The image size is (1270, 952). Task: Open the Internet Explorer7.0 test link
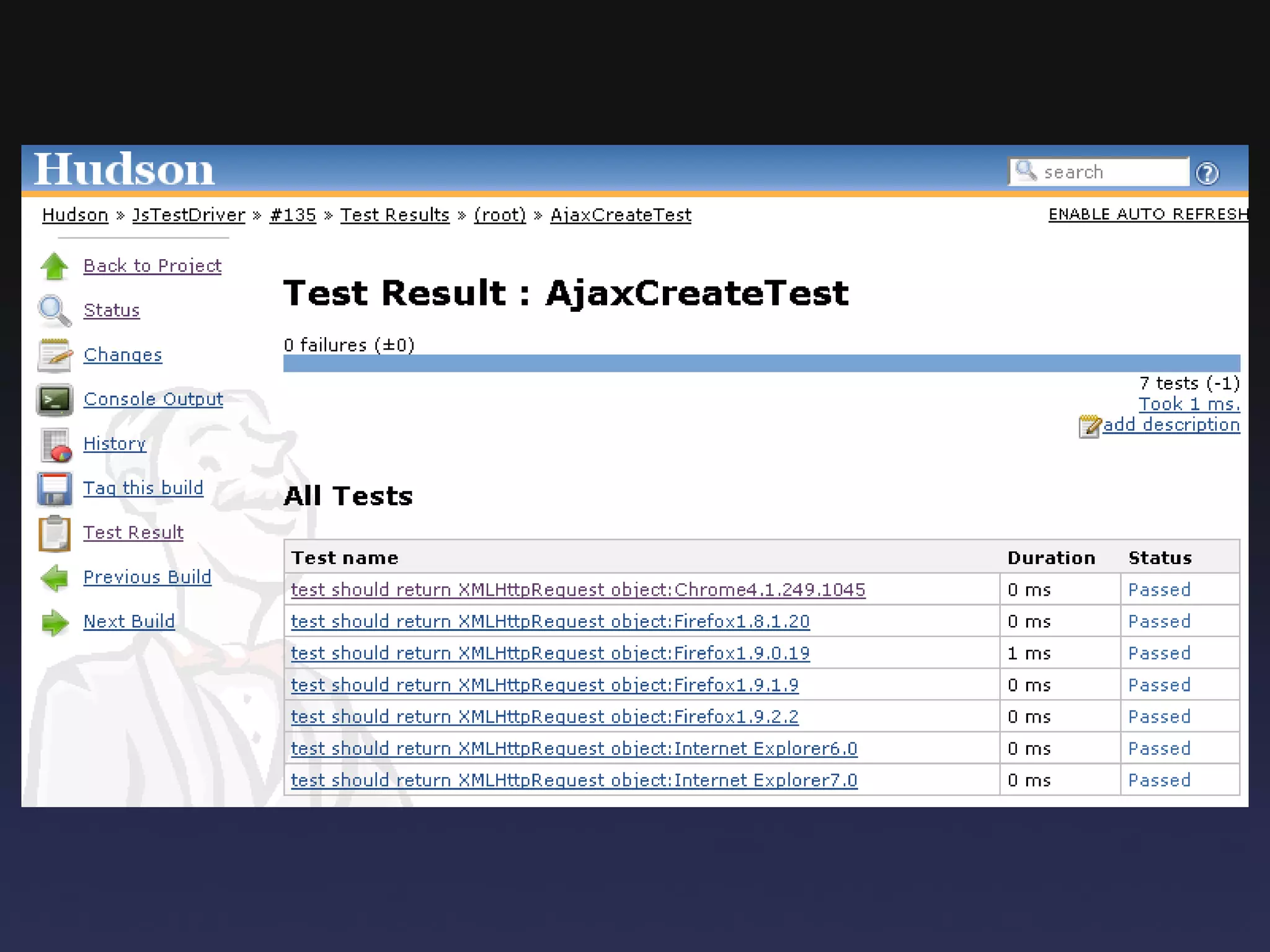pos(574,780)
